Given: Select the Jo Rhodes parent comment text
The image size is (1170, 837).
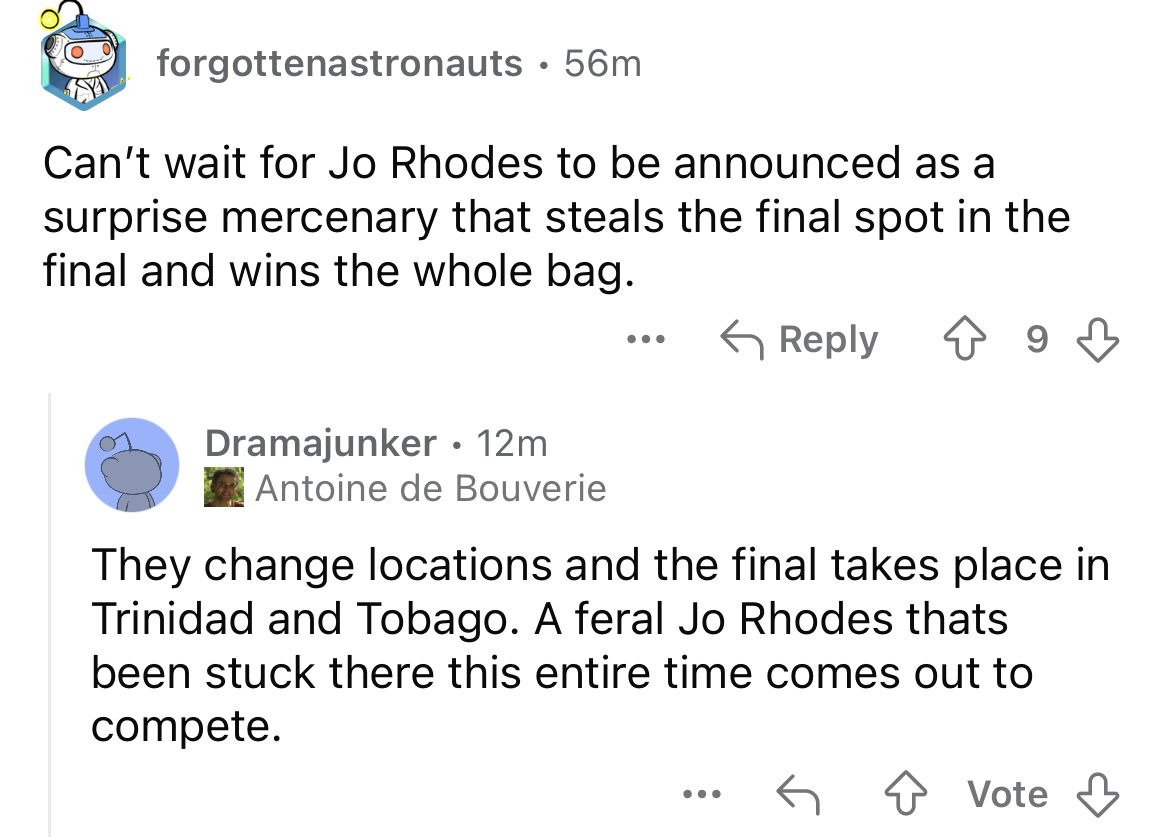Looking at the screenshot, I should pyautogui.click(x=556, y=216).
